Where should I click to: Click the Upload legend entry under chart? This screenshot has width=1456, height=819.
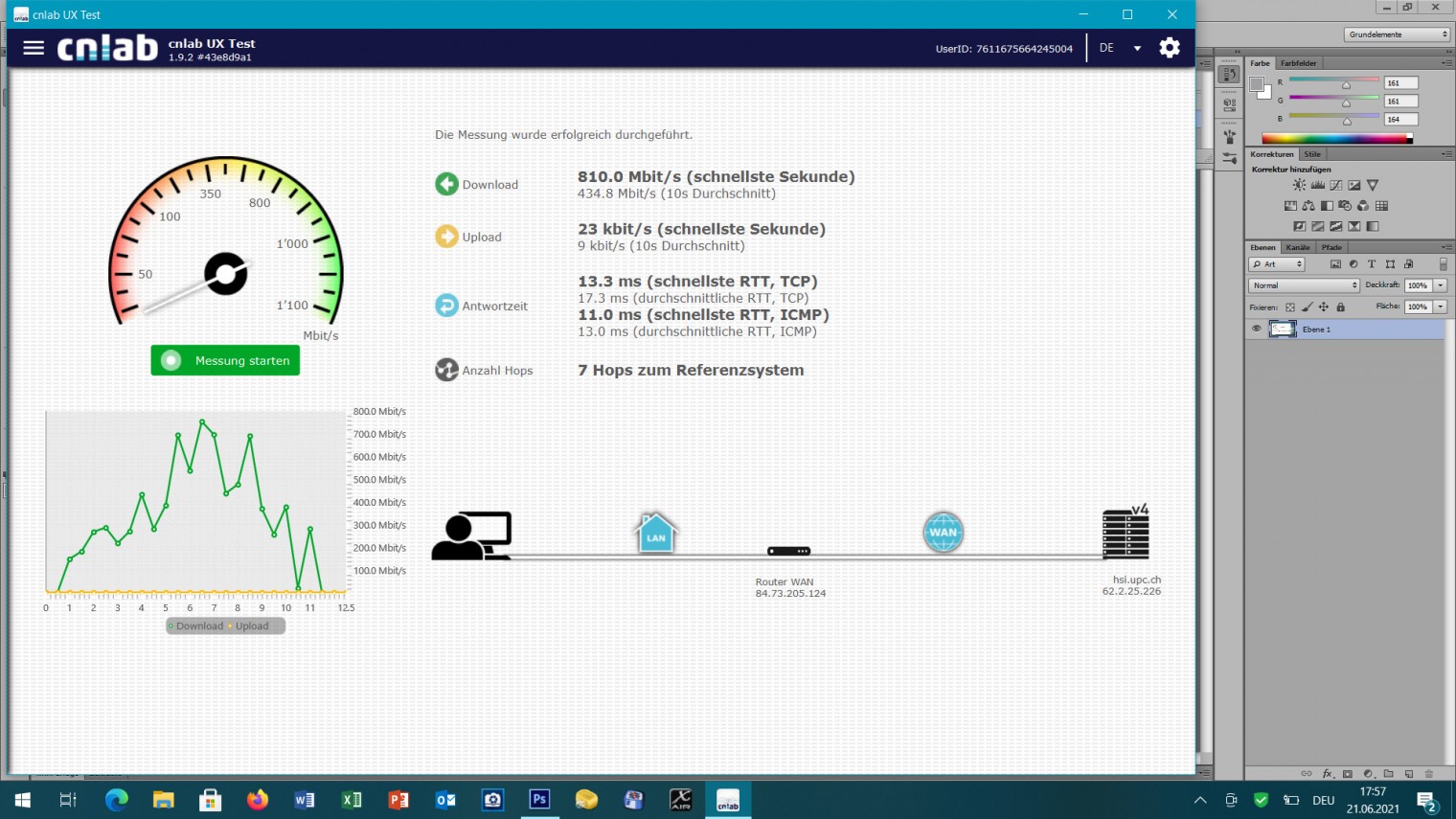click(x=251, y=626)
